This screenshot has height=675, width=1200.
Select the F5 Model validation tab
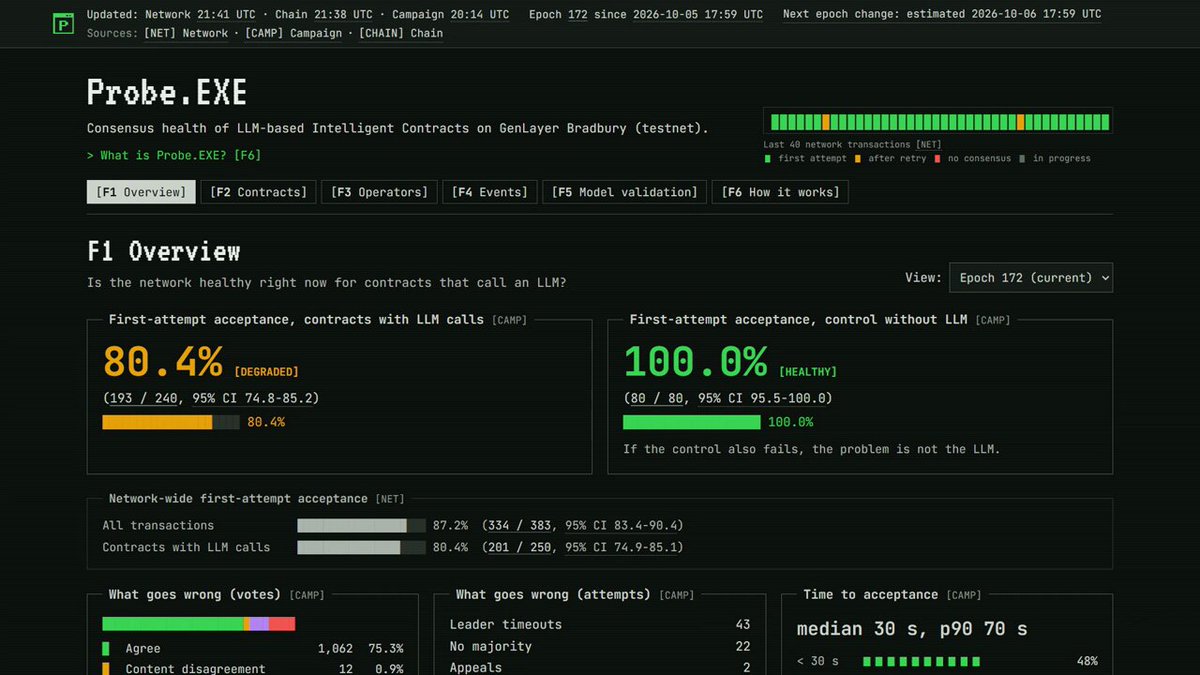tap(625, 192)
